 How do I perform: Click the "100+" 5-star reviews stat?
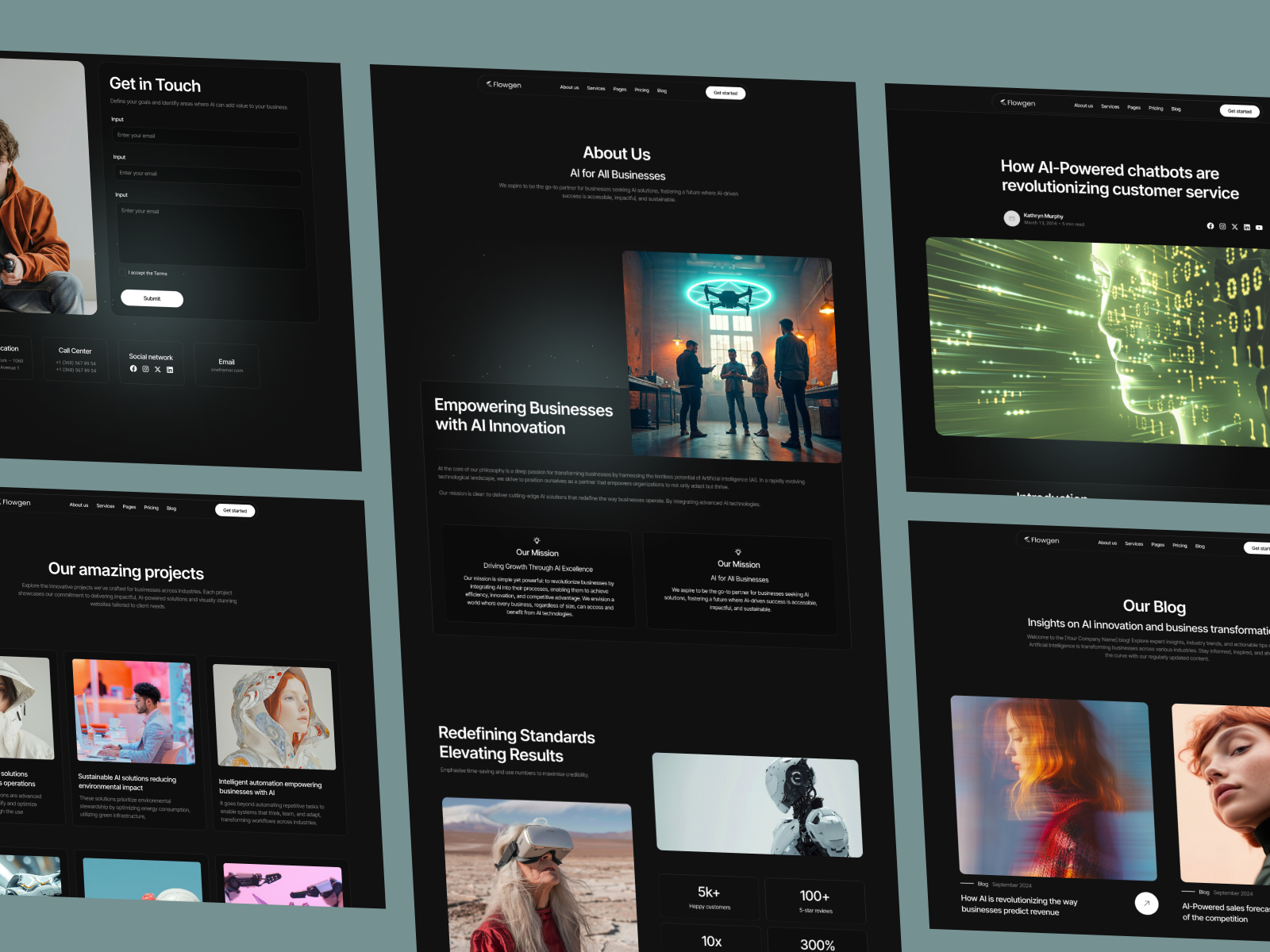[815, 900]
